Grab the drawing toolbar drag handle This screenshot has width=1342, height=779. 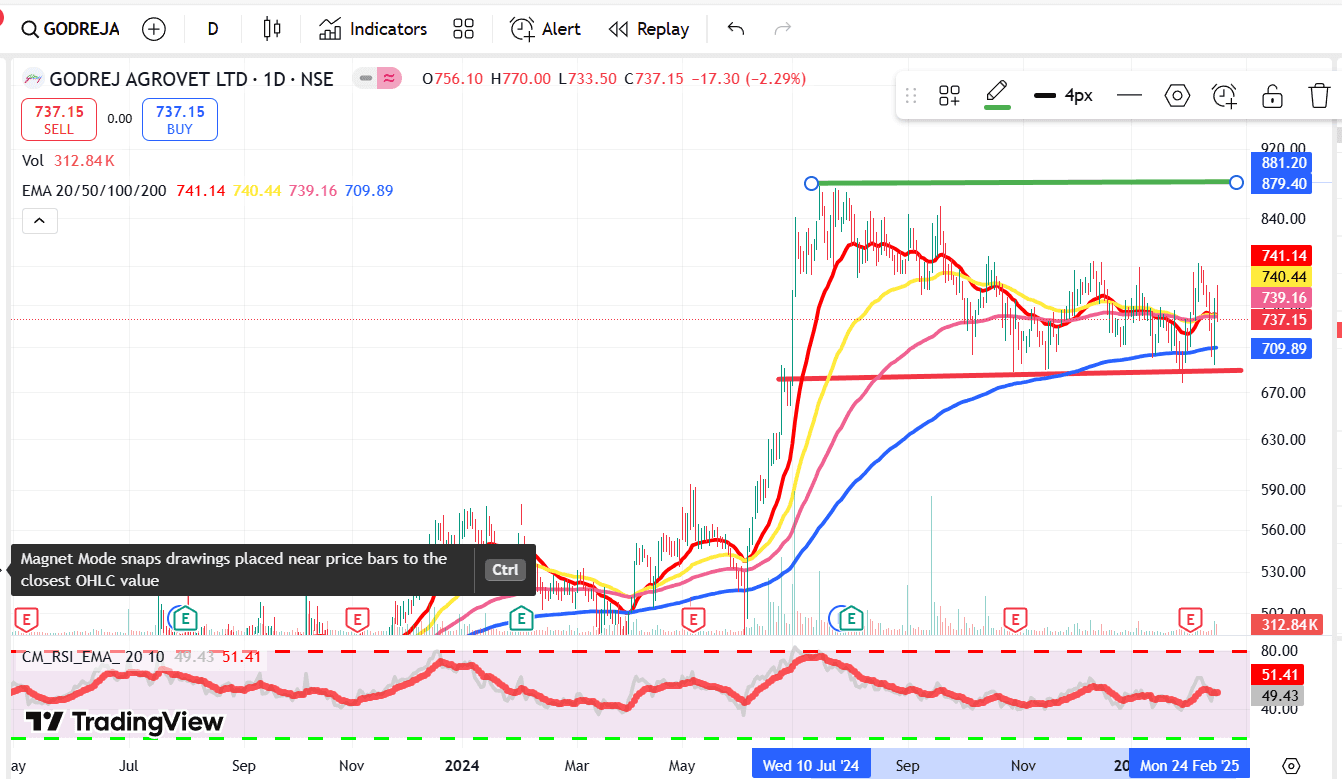911,96
